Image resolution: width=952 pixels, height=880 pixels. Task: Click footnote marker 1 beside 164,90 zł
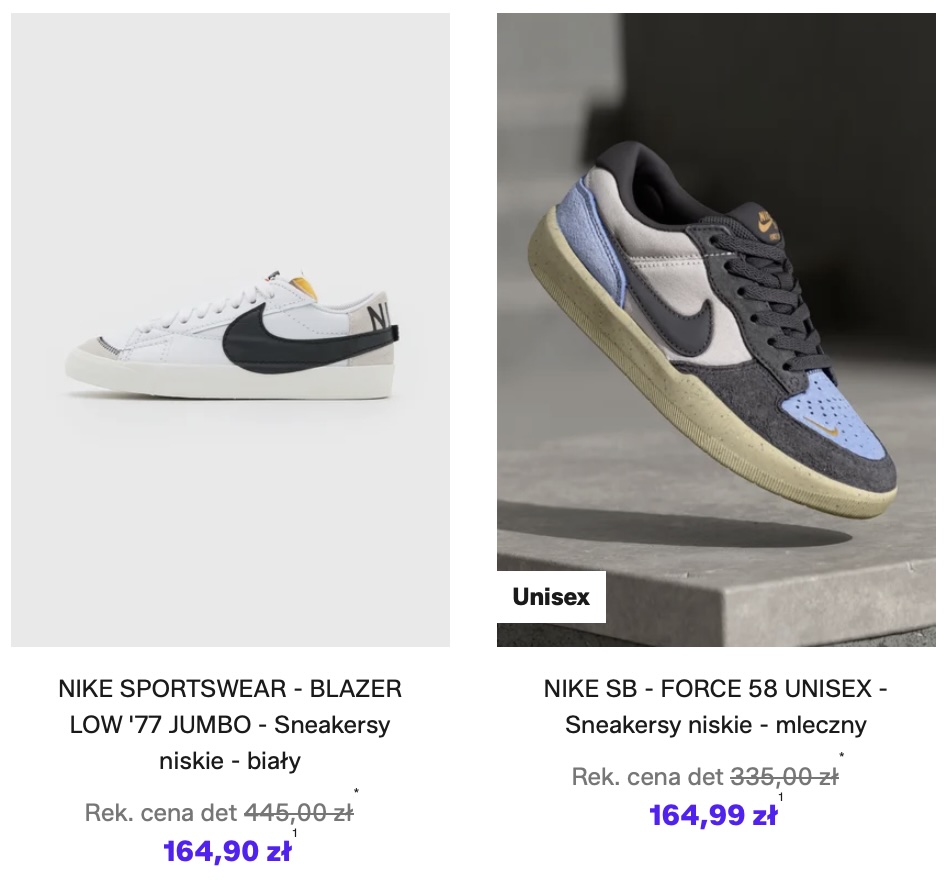(x=294, y=833)
